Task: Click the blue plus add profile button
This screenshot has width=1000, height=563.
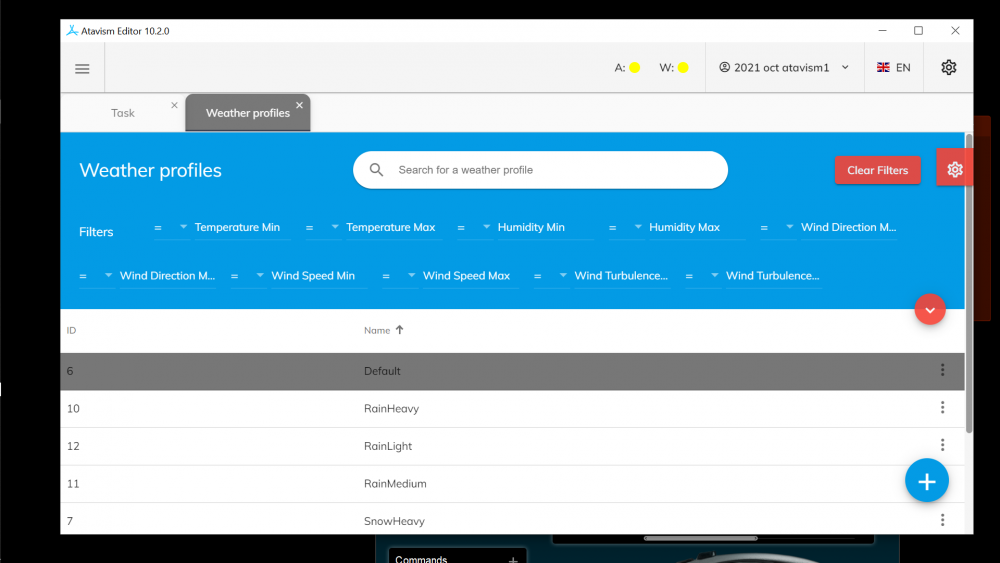Action: click(926, 481)
